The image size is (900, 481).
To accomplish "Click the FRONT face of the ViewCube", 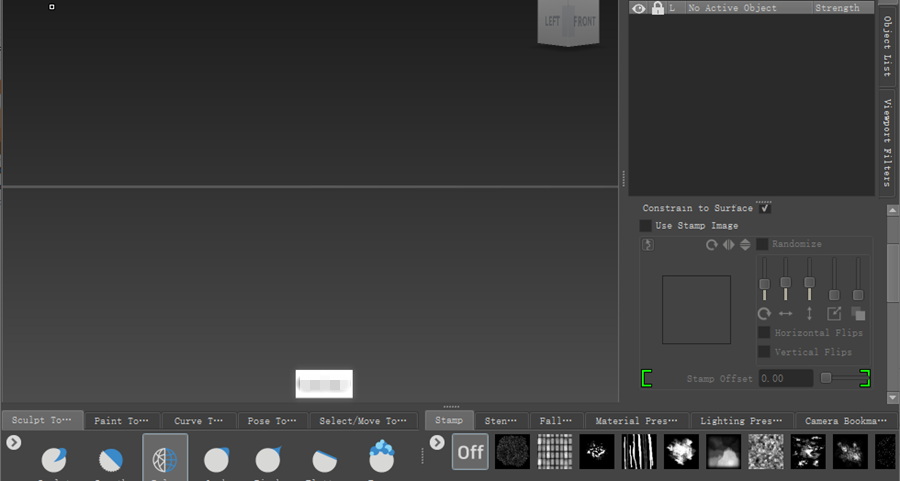I will pos(585,22).
